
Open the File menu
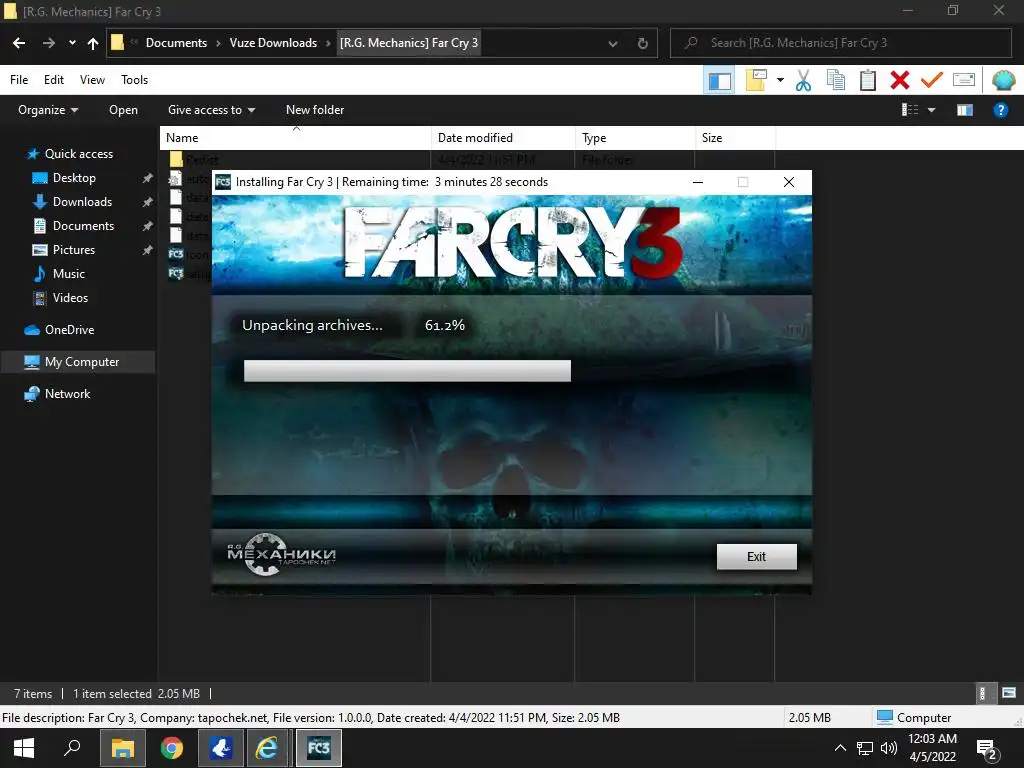(x=19, y=80)
